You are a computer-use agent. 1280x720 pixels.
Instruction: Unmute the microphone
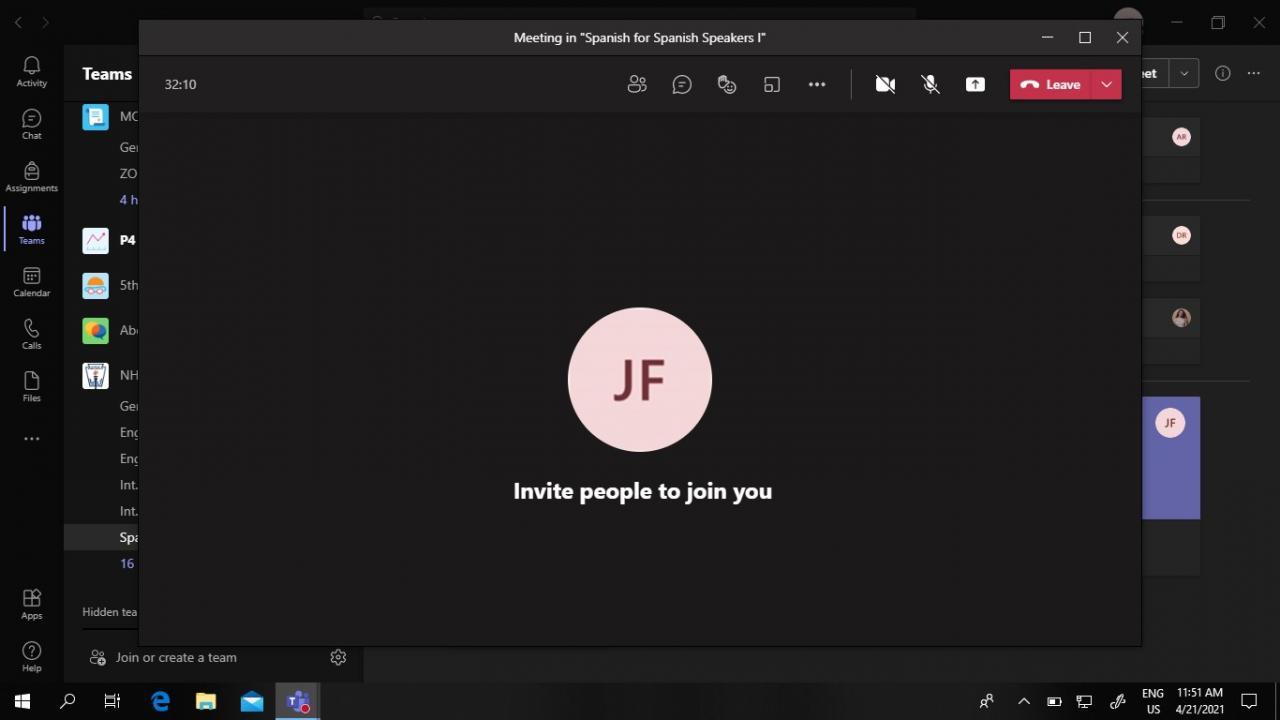tap(930, 85)
